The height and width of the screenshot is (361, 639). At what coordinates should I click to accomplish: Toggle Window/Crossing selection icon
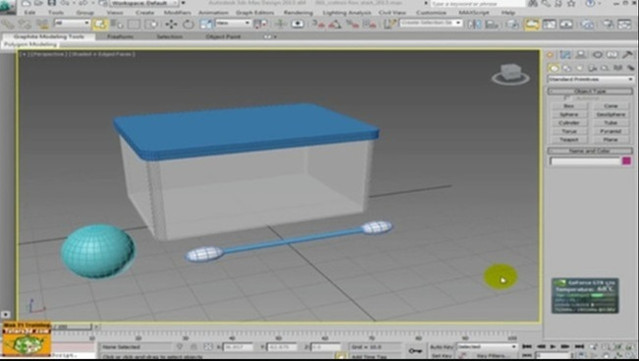pyautogui.click(x=151, y=24)
